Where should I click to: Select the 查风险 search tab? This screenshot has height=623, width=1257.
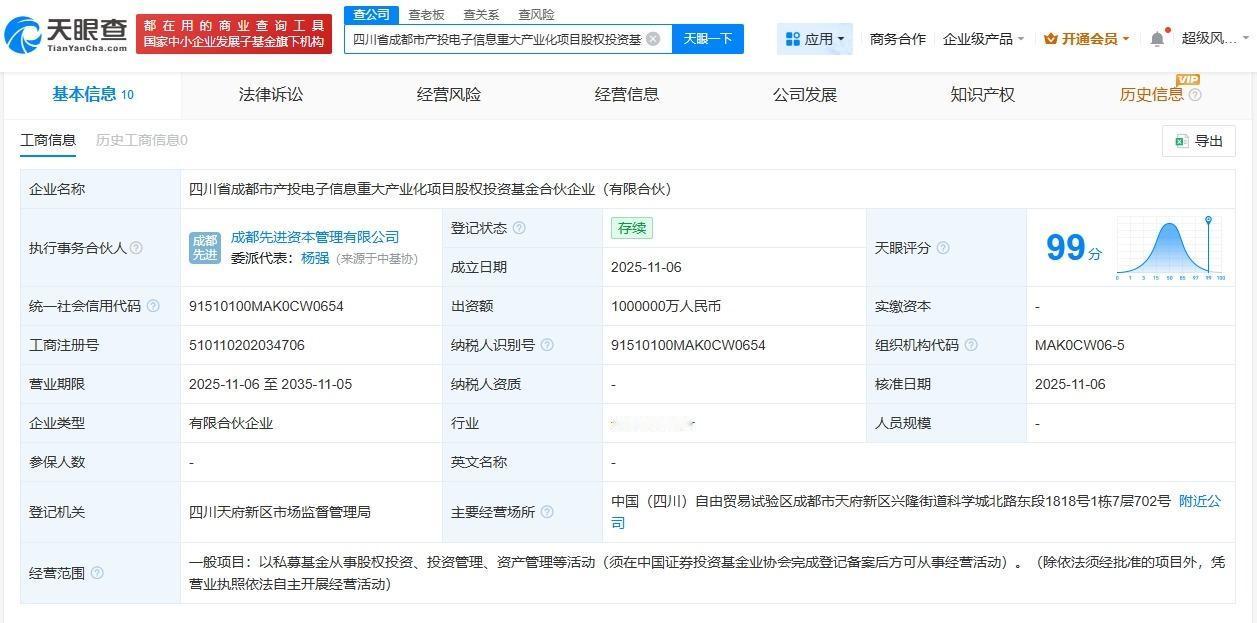coord(536,14)
